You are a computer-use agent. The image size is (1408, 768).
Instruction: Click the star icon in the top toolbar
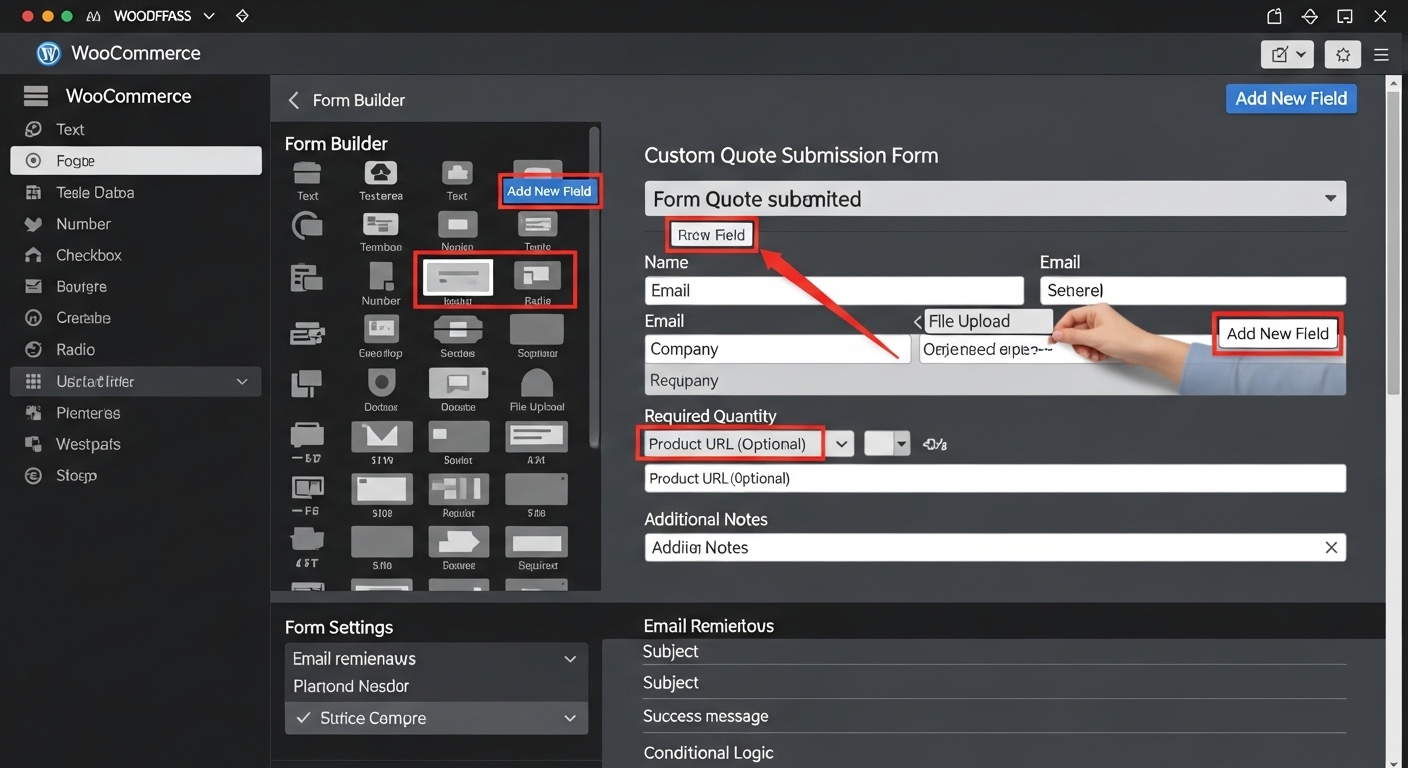click(1343, 55)
